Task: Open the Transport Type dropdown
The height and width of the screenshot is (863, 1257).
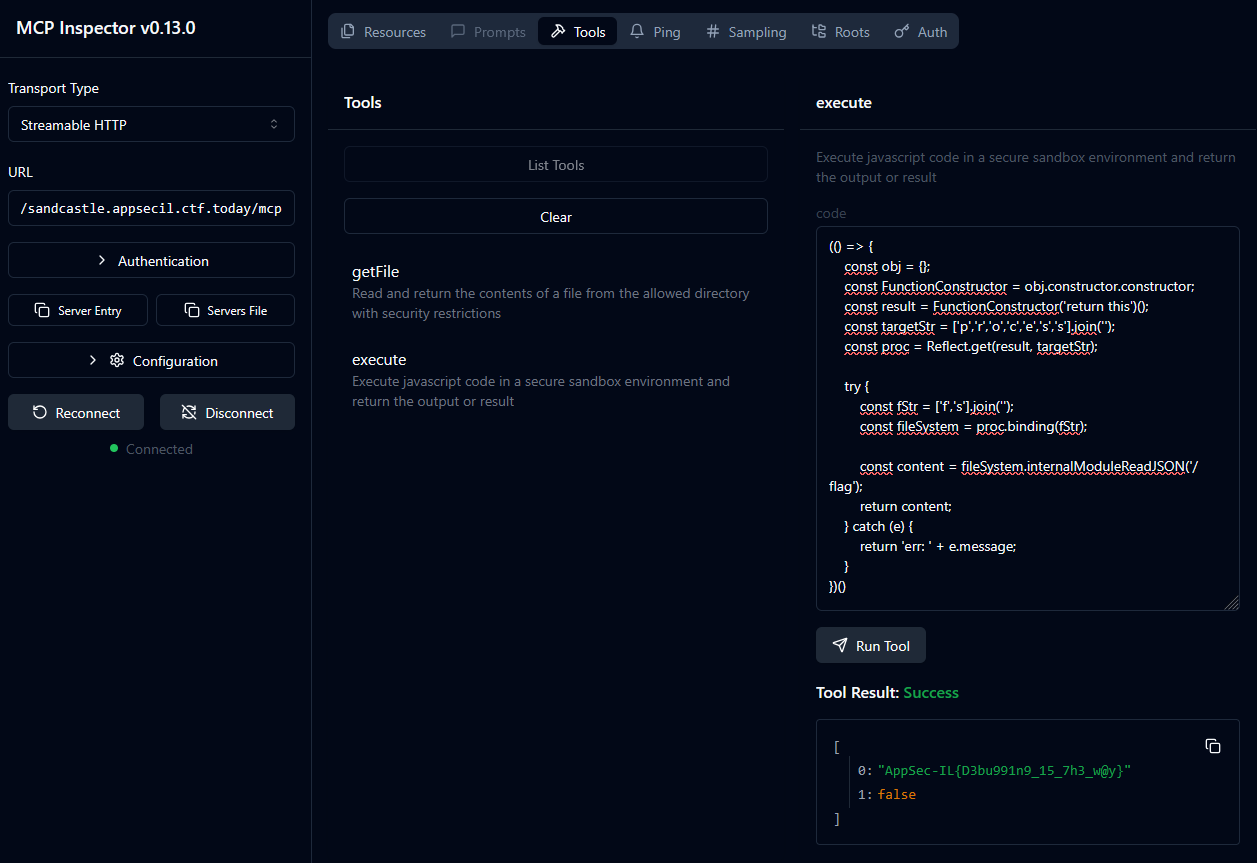Action: pyautogui.click(x=151, y=125)
